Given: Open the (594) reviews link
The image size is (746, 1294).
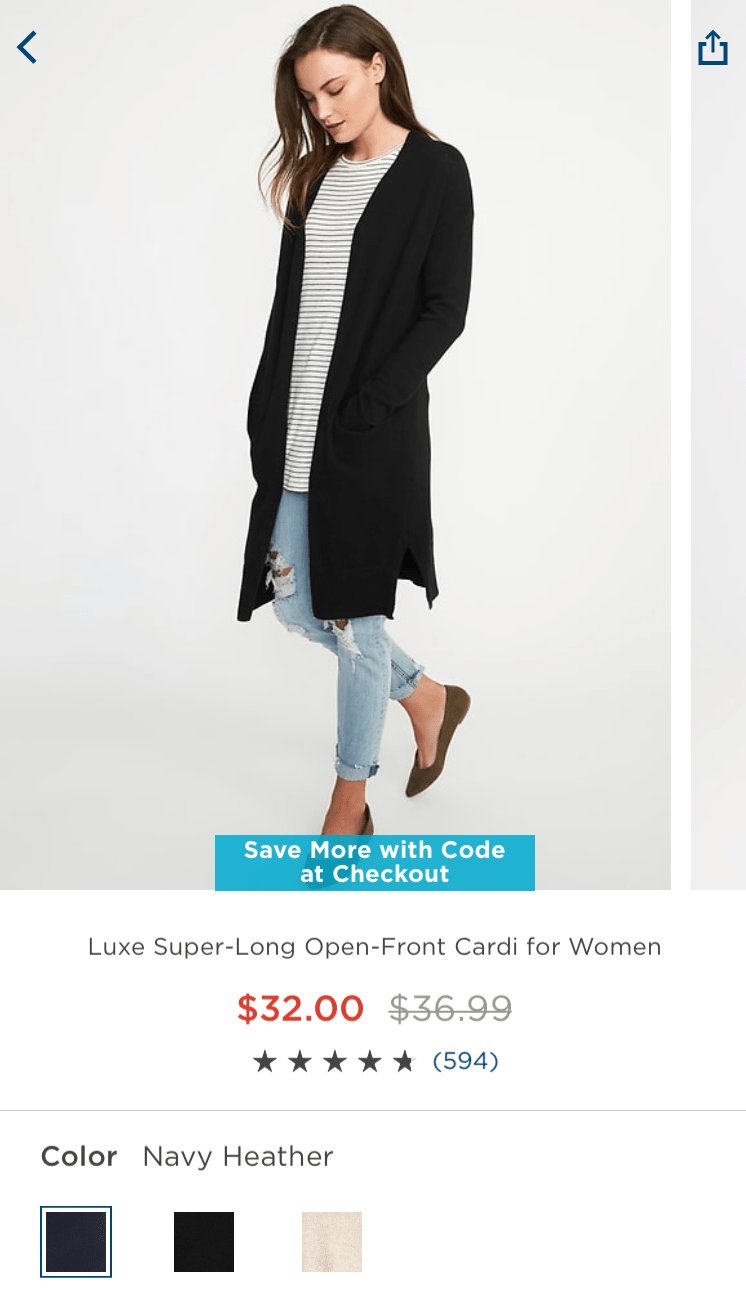Looking at the screenshot, I should coord(465,1061).
